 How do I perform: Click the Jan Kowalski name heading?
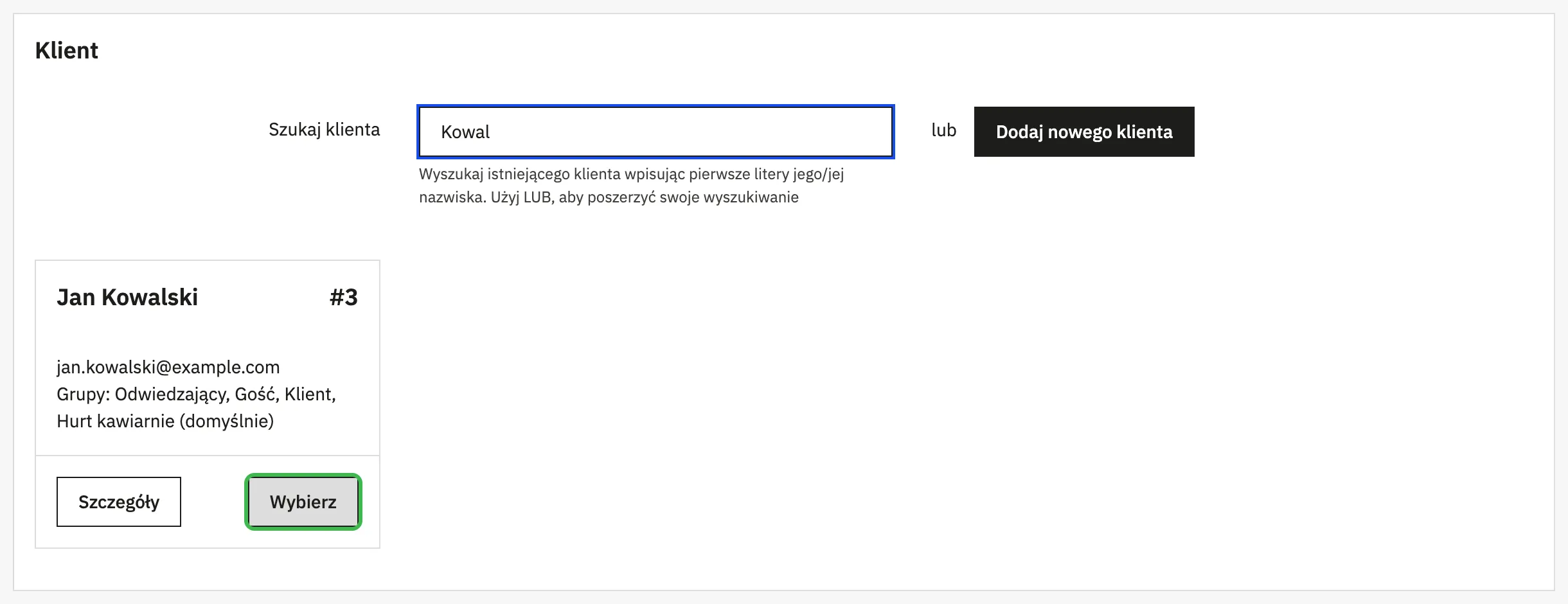127,298
